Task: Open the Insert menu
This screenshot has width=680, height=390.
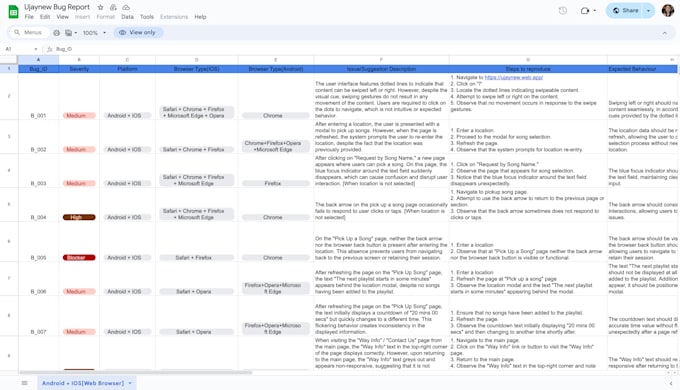Action: click(x=82, y=17)
